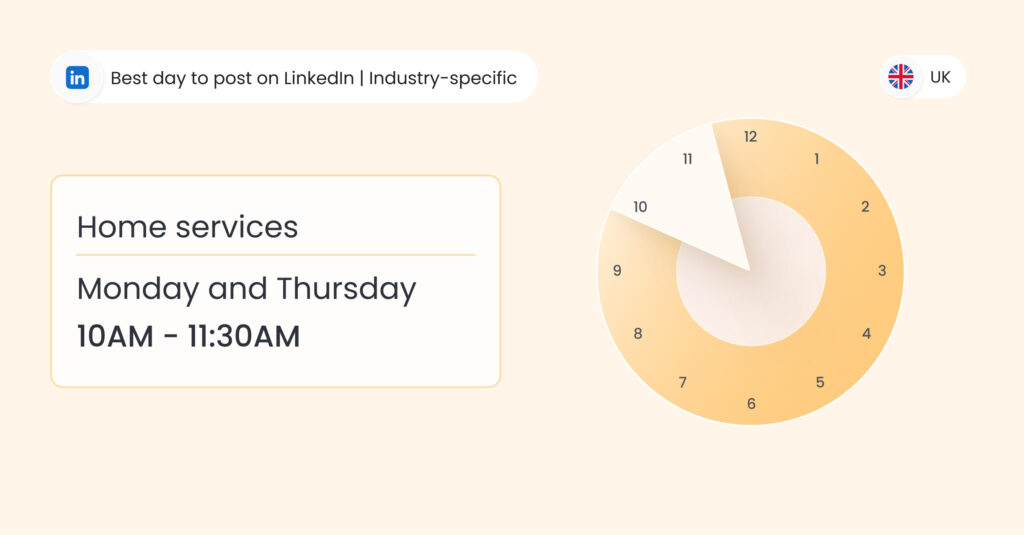Click the number 8 on clock

(x=638, y=334)
